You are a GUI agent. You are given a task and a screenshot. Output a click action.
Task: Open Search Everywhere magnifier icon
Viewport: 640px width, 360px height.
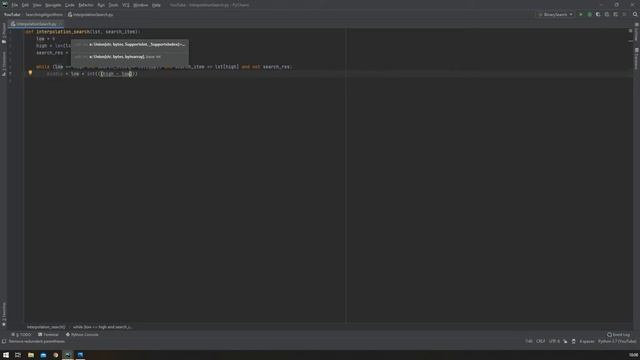pyautogui.click(x=635, y=14)
